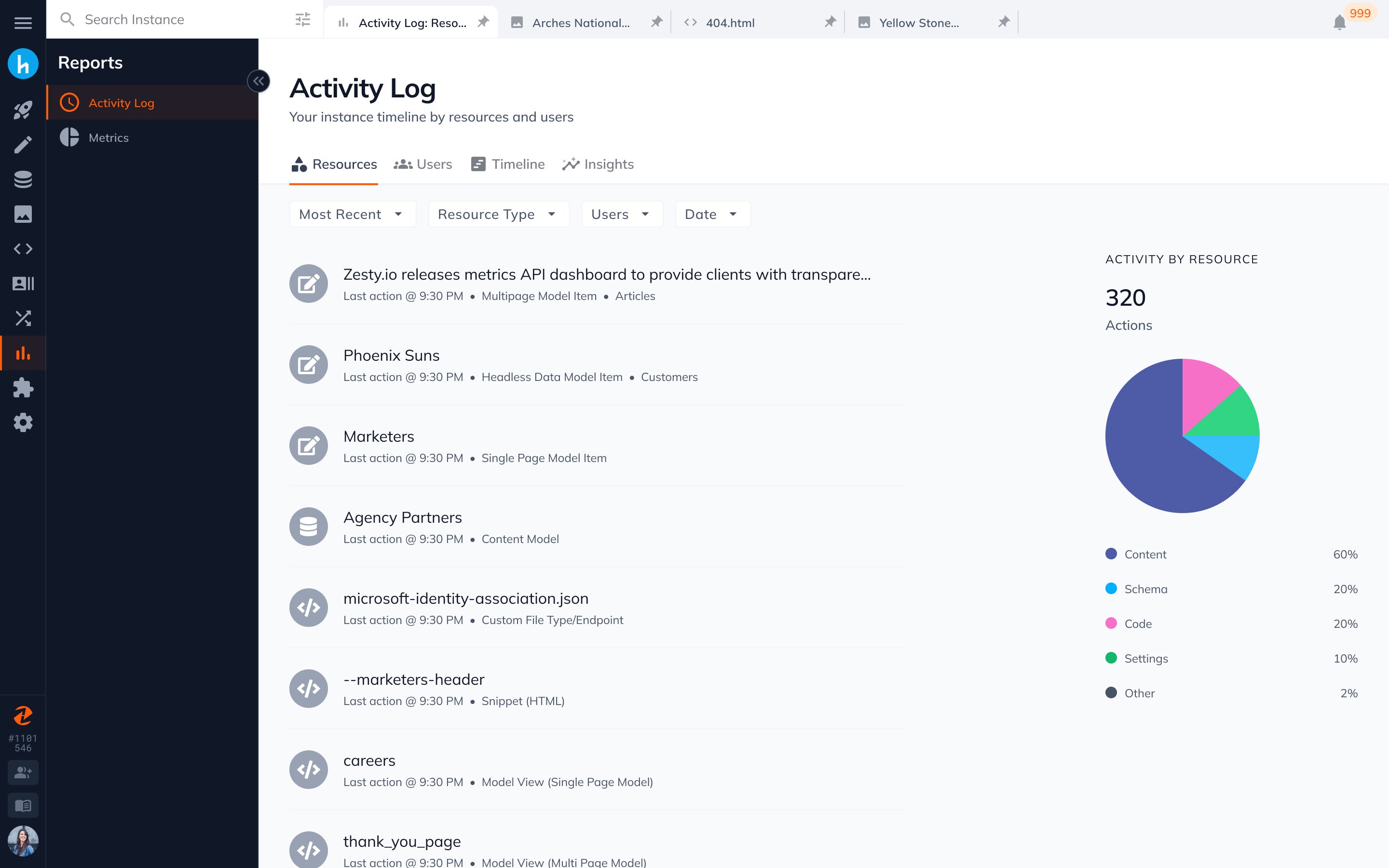Screen dimensions: 1389x868
Task: Collapse the Reports side panel
Action: [259, 81]
